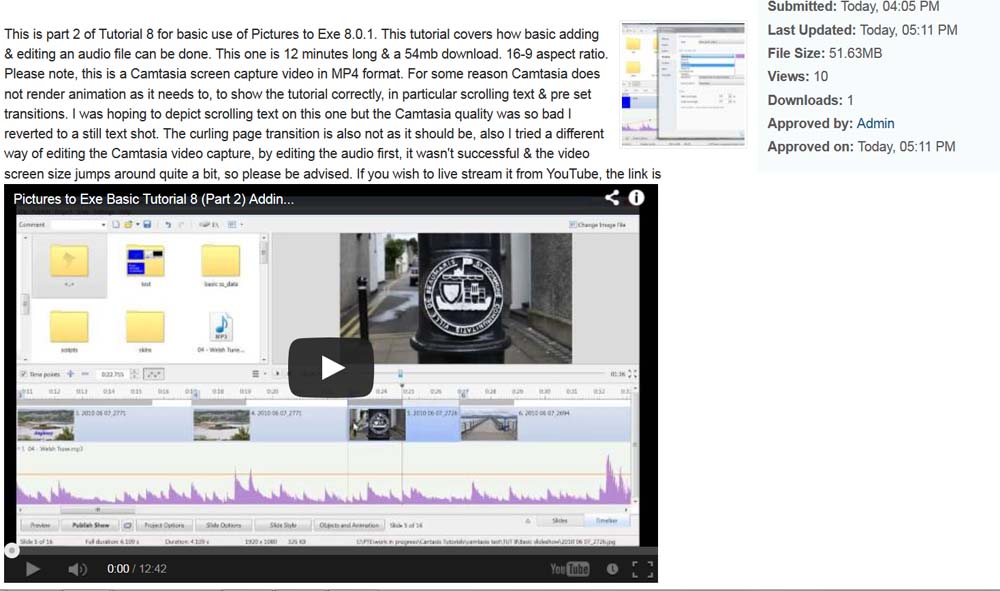The height and width of the screenshot is (591, 1000).
Task: Select "Approved on: Today, 05:11 PM" text
Action: pos(861,147)
